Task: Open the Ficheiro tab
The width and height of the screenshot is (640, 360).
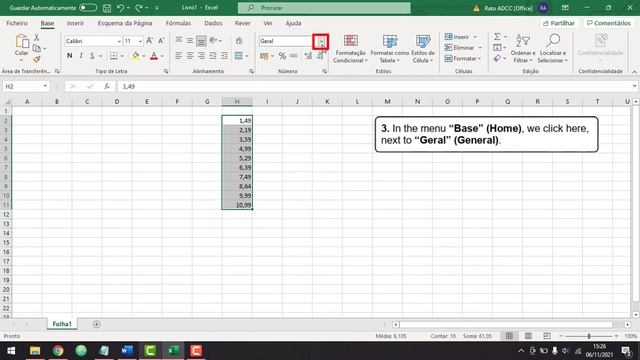Action: (17, 23)
